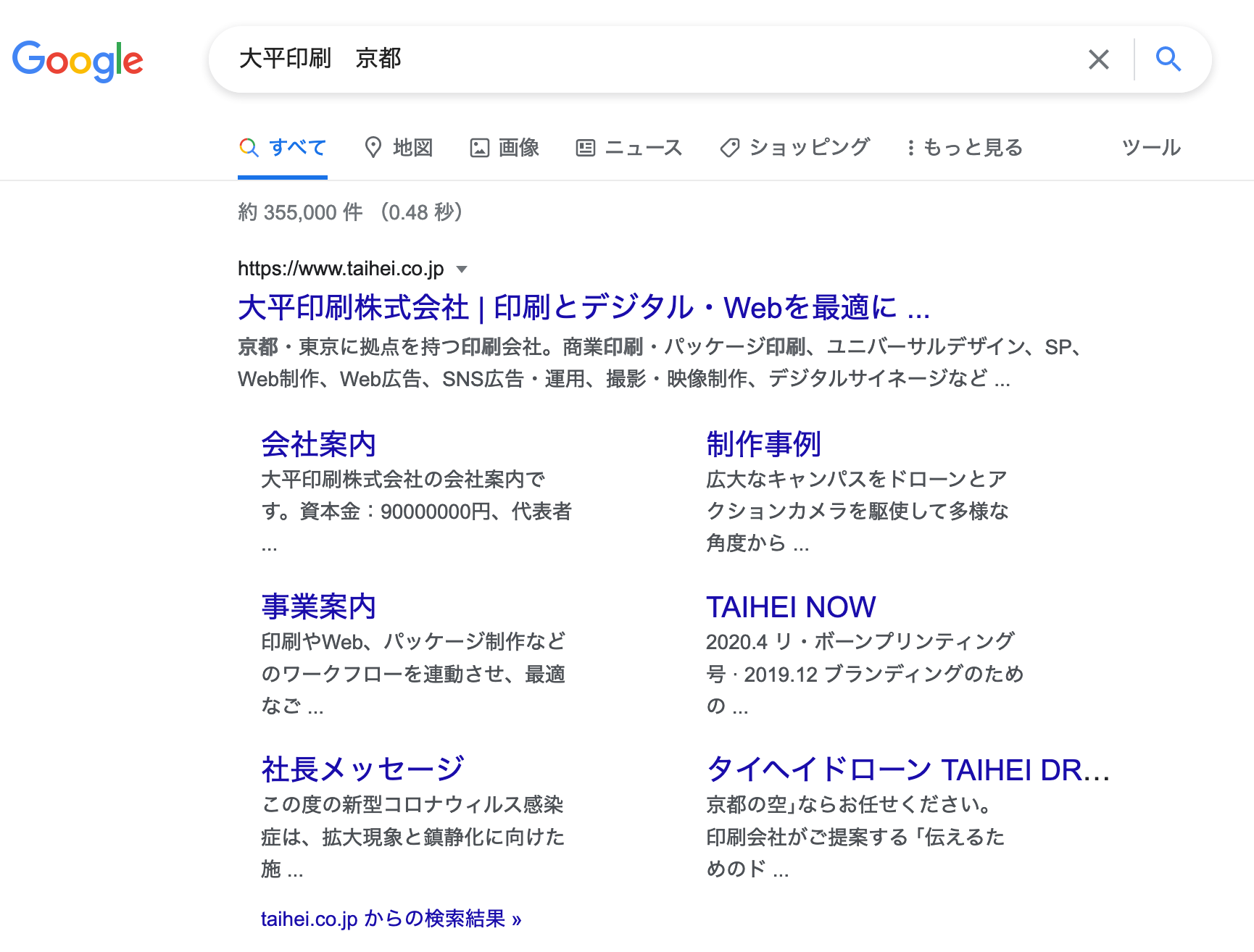Screen dimensions: 1254x952
Task: Click the TAIHEI NOW description starting 2020.4
Action: tap(865, 674)
